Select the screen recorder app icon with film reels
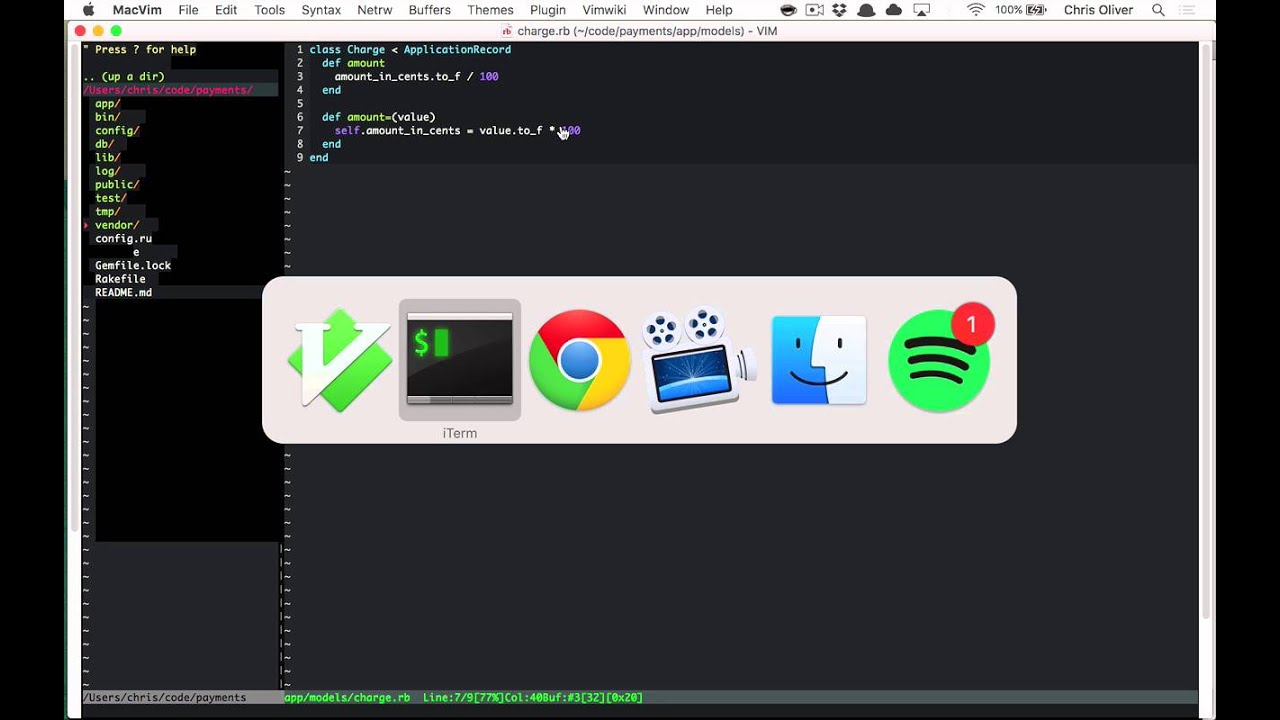 coord(699,360)
